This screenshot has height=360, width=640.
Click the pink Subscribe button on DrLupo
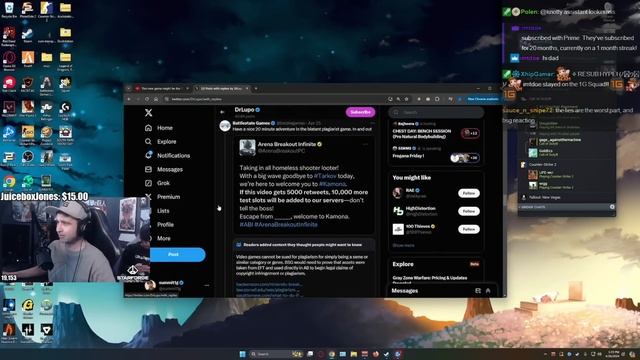pos(360,112)
